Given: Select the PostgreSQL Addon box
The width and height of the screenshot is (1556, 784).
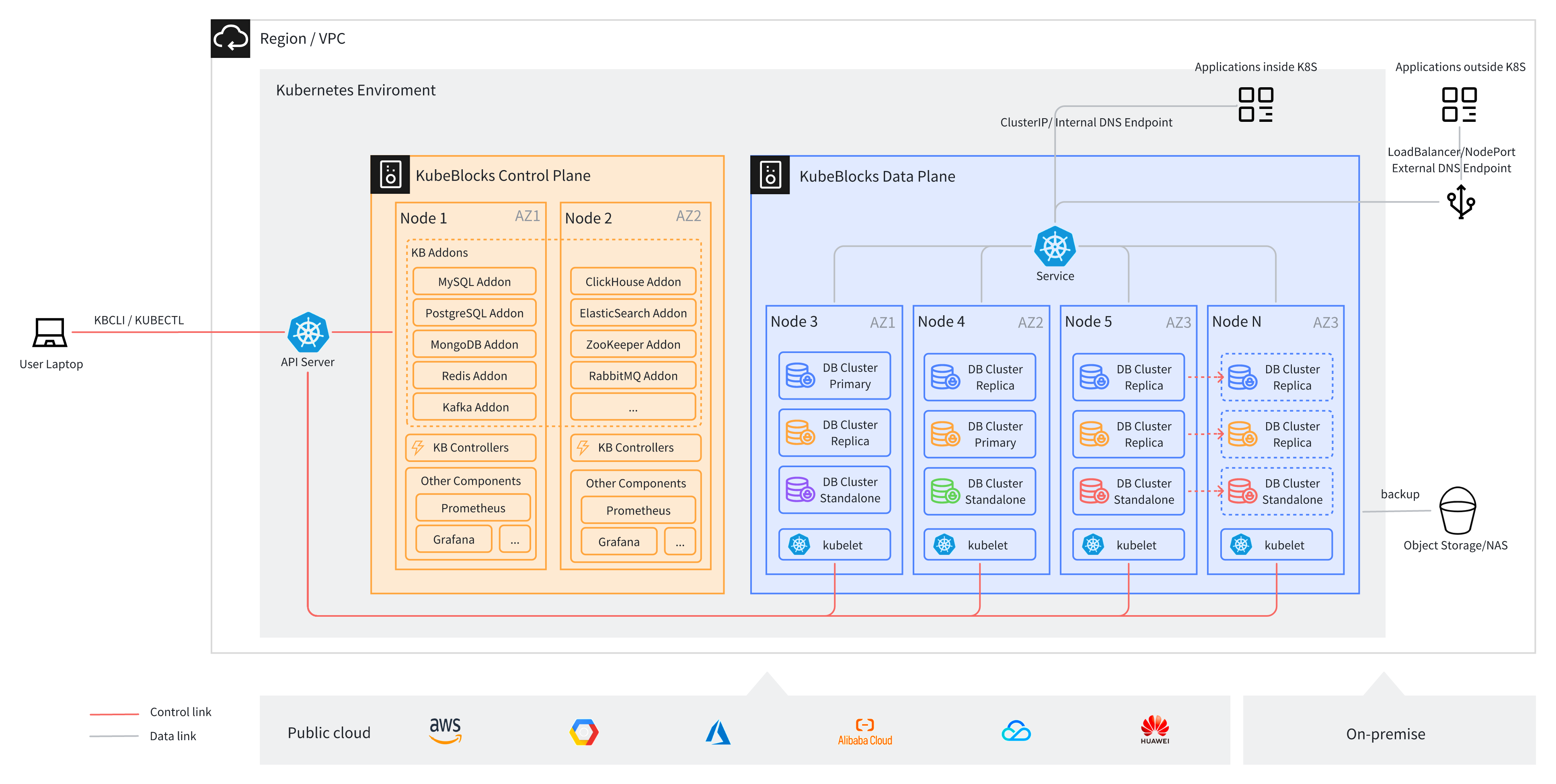Looking at the screenshot, I should click(x=474, y=313).
